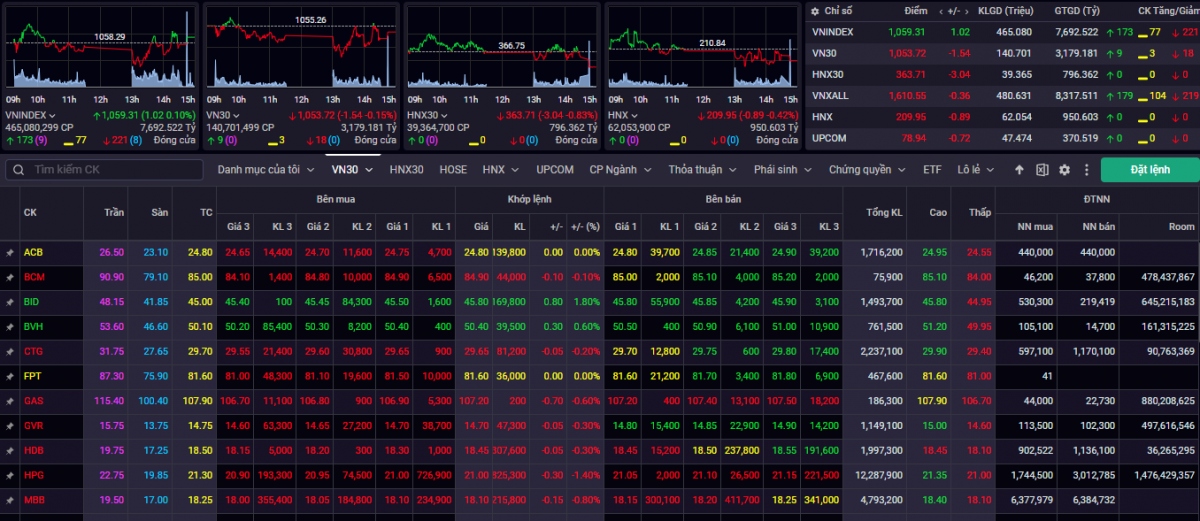This screenshot has width=1200, height=521.
Task: Toggle the pin on the GAS row
Action: click(x=10, y=401)
